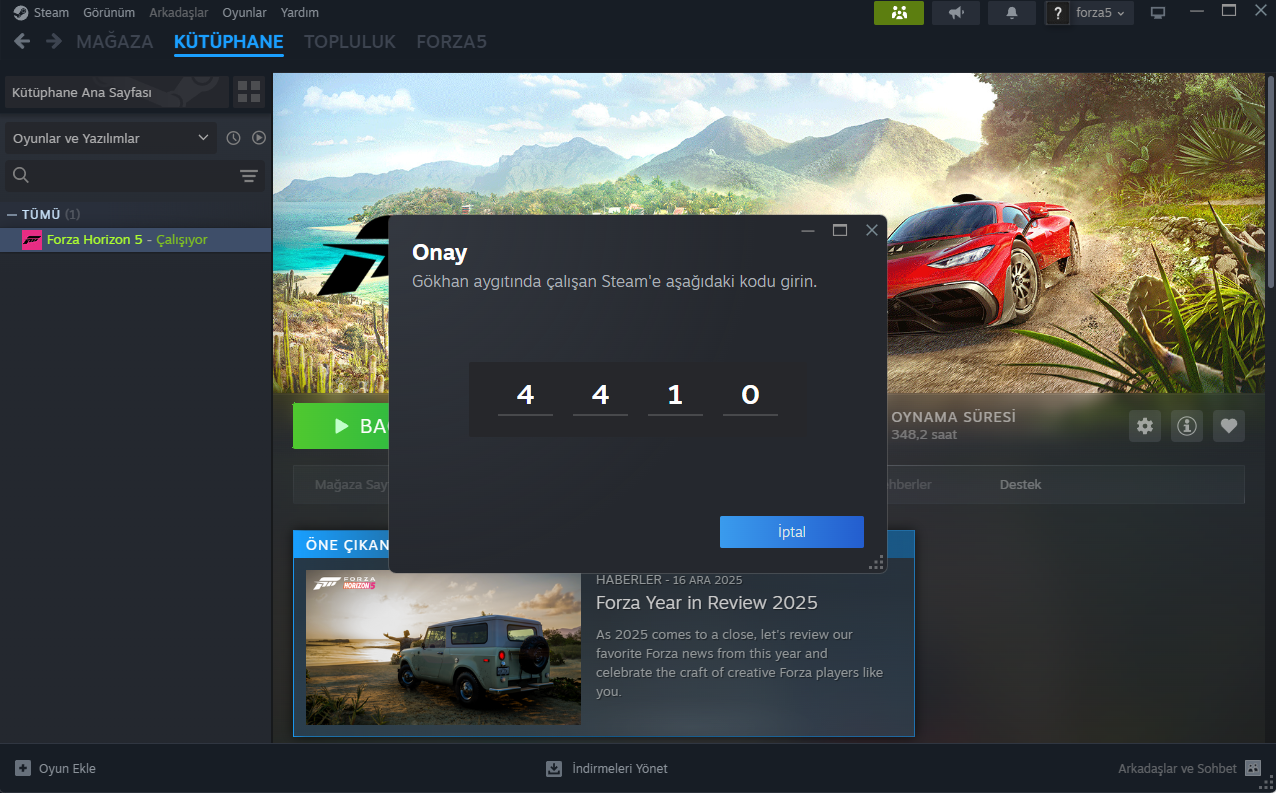Open the Destek tab
1276x793 pixels.
[1020, 484]
